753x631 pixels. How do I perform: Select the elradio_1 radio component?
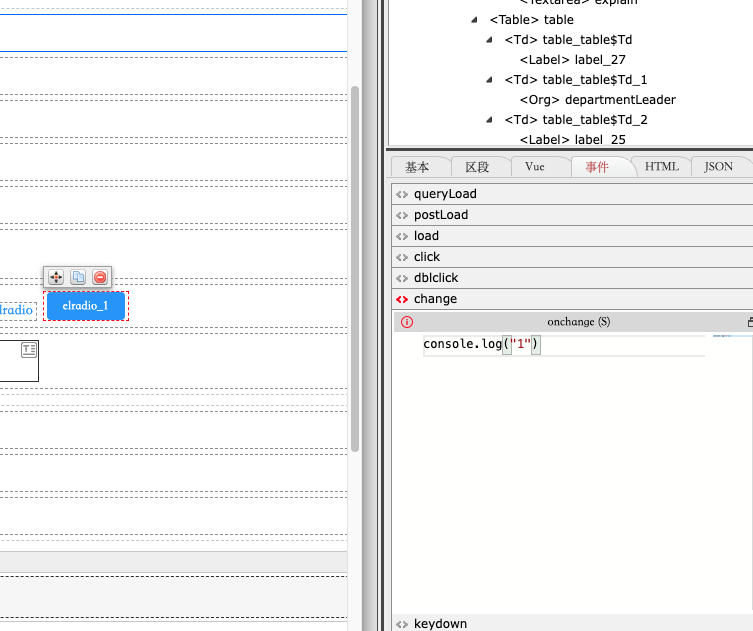coord(85,306)
